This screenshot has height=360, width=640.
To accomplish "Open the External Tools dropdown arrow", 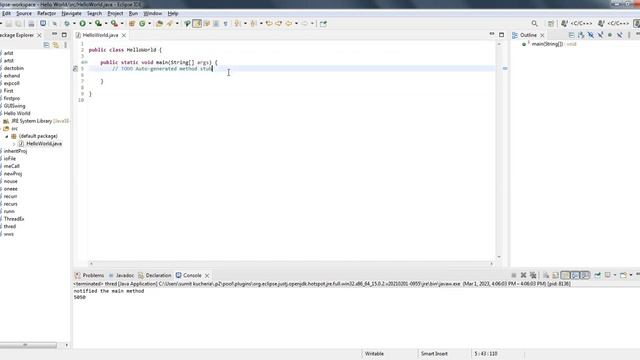I will pyautogui.click(x=122, y=24).
